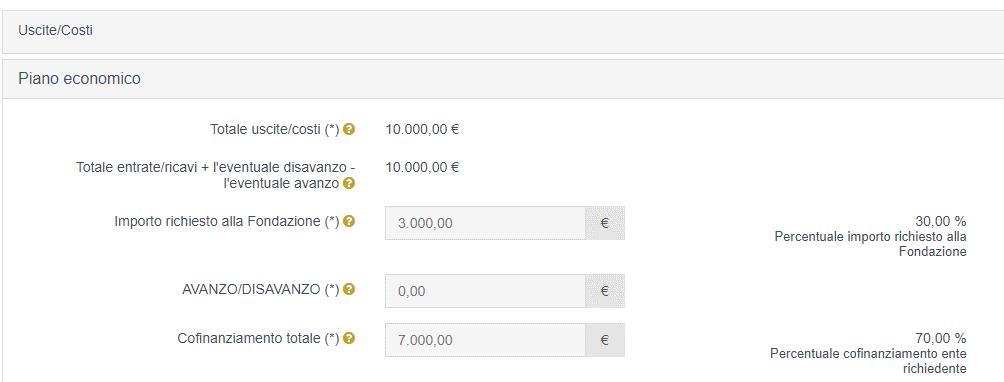This screenshot has height=382, width=1004.
Task: Click the AVANZO/DISAVANZO (*) label text
Action: click(261, 289)
